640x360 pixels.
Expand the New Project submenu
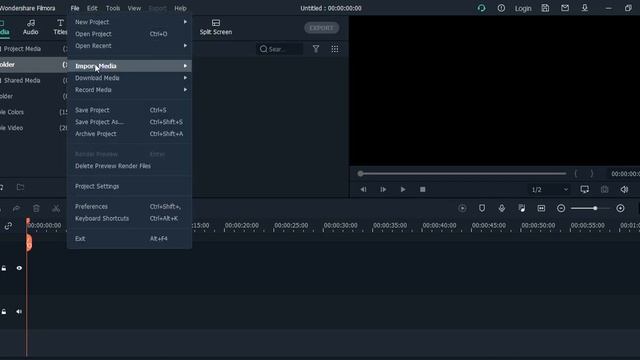point(129,22)
